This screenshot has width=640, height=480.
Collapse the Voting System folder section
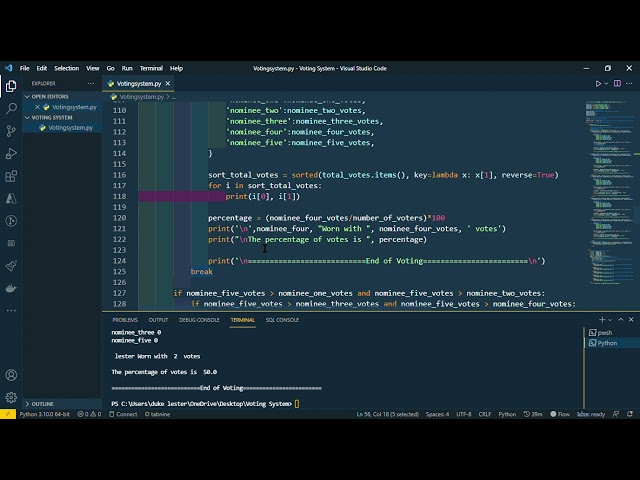pos(52,118)
